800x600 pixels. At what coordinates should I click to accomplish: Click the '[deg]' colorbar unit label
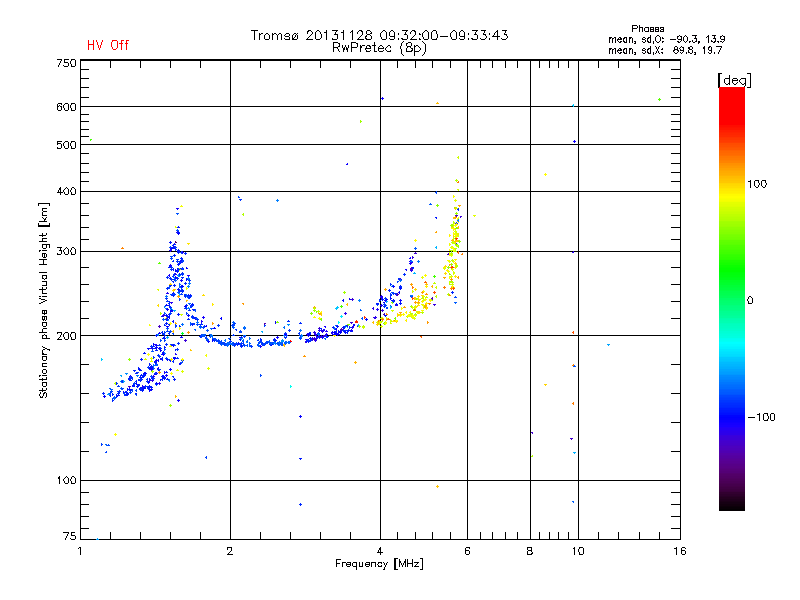point(734,80)
